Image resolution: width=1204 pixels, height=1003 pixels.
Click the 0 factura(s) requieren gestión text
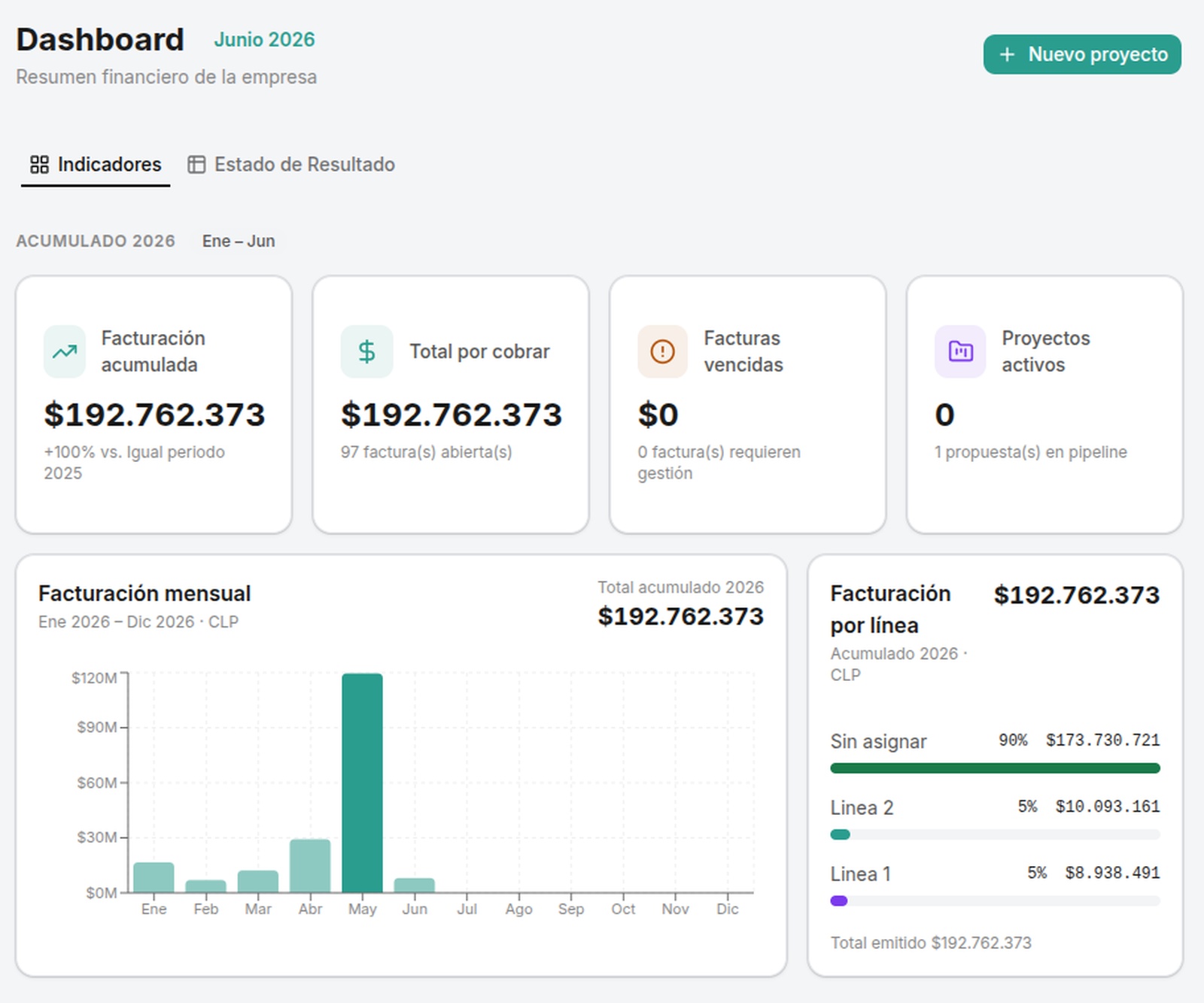(719, 463)
